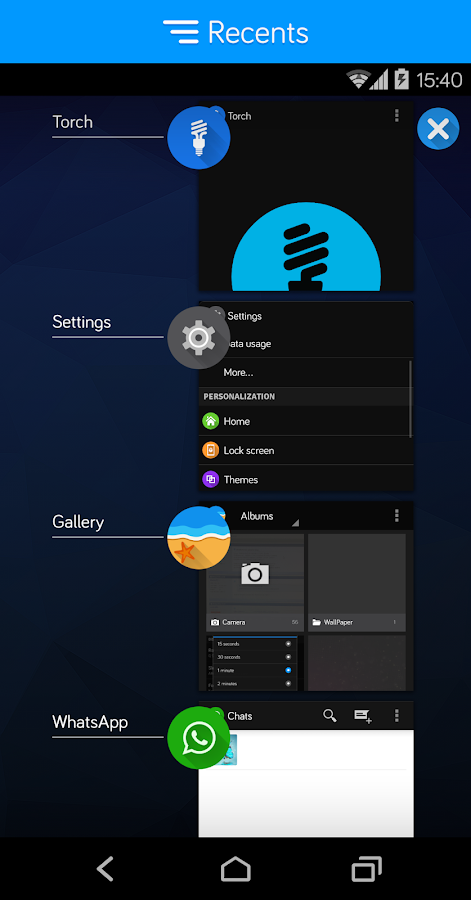Tap the Settings title in card header

click(x=245, y=316)
